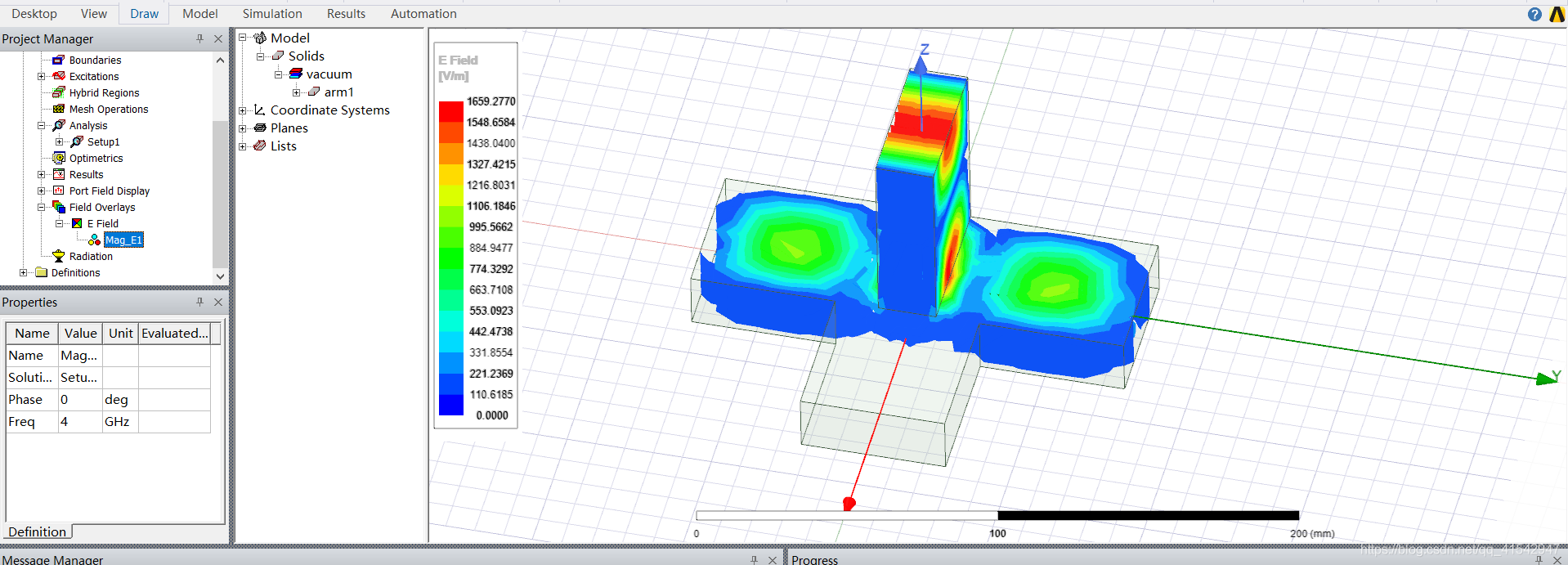Click the Name value cell Mag...

click(x=79, y=356)
